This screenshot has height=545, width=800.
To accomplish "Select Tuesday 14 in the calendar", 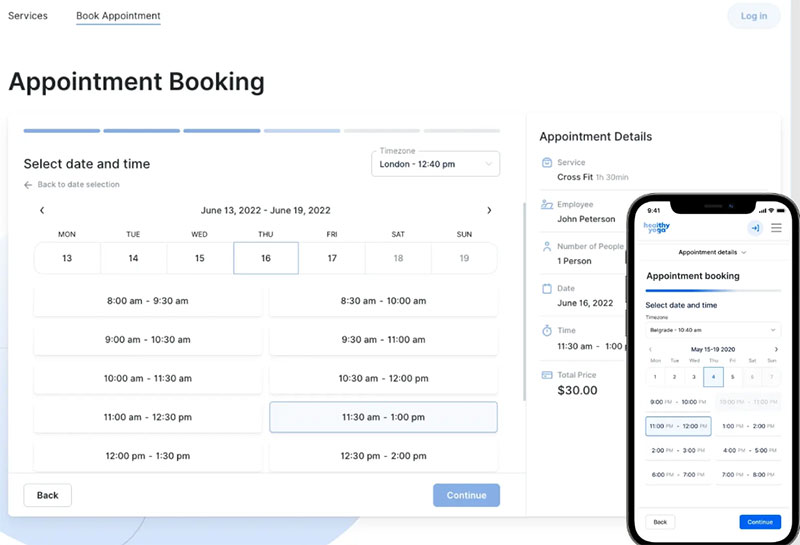I will [133, 258].
